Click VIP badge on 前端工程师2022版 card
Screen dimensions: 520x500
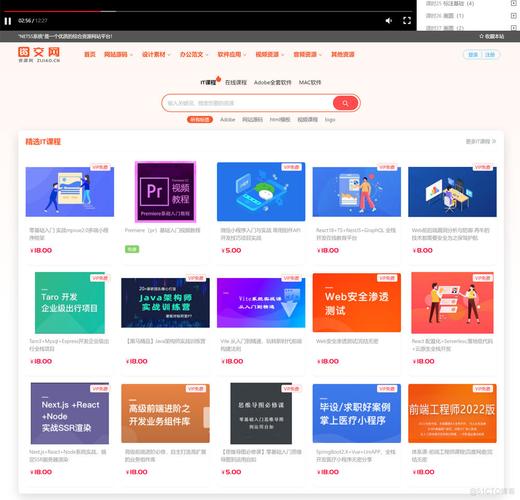[x=483, y=389]
